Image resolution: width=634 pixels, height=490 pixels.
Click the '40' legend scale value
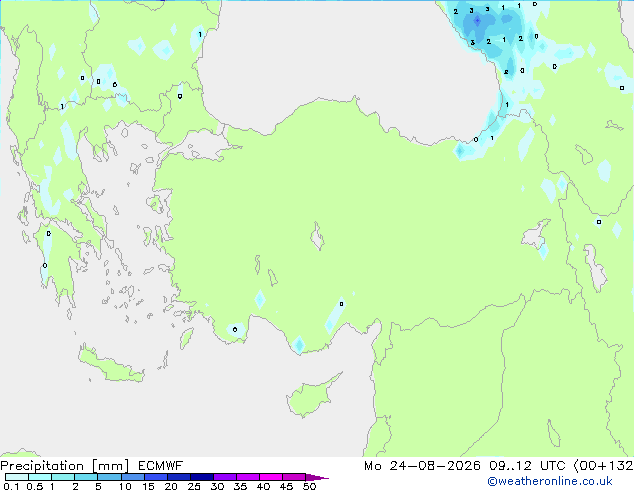[x=263, y=486]
